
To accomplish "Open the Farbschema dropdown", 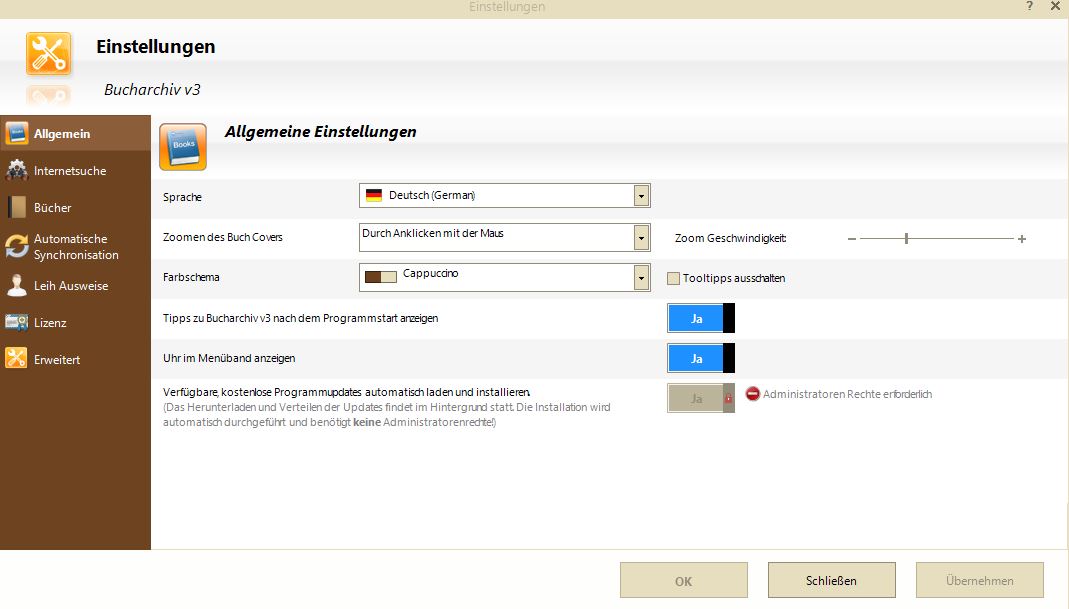I will (x=641, y=278).
